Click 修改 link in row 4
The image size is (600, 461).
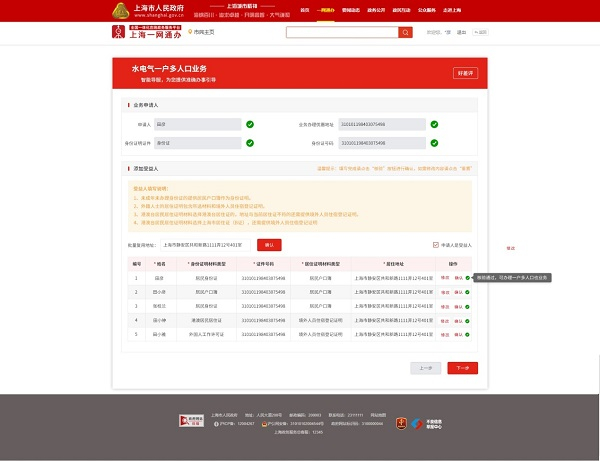pyautogui.click(x=445, y=321)
